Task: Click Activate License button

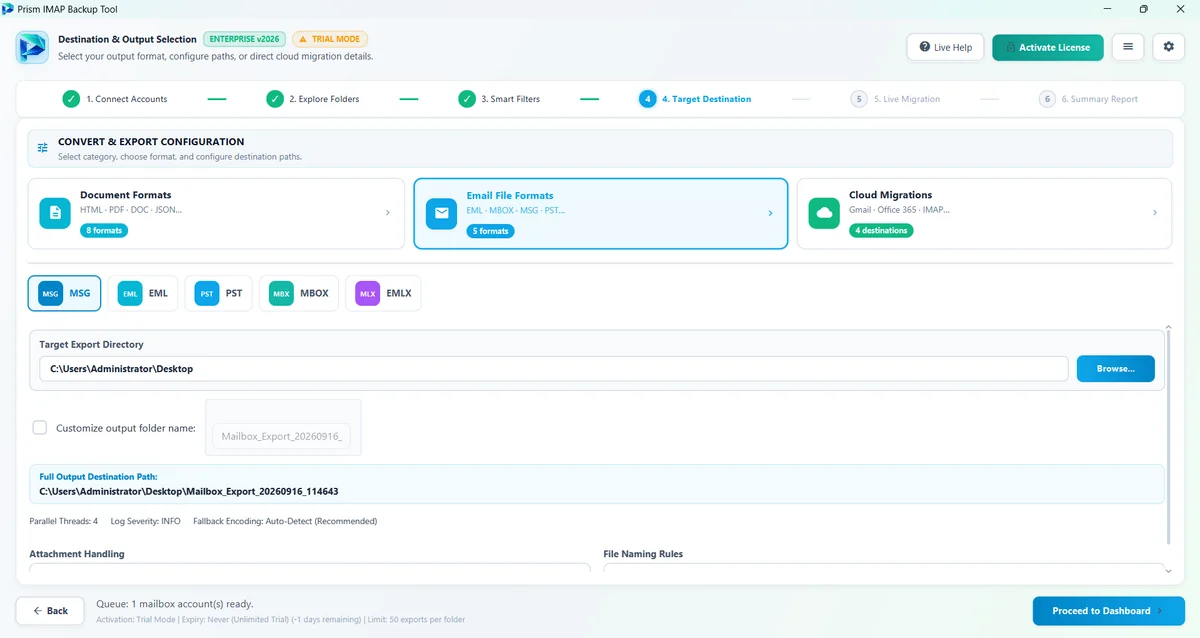Action: (x=1048, y=47)
